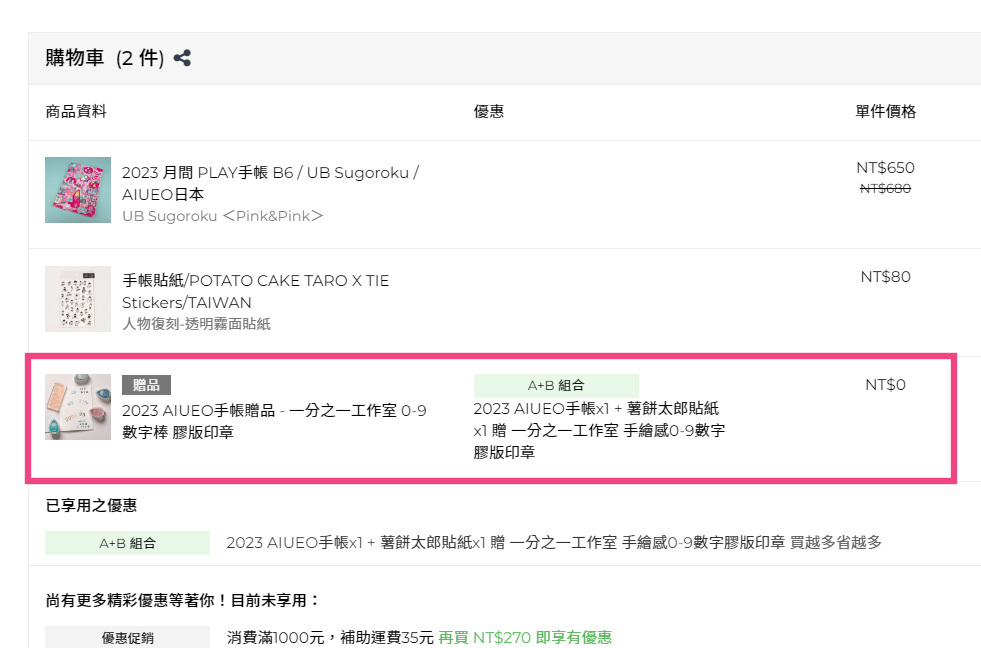Select the 人物復刻-透明霧面貼紙 variant text
The image size is (981, 648).
(x=196, y=324)
